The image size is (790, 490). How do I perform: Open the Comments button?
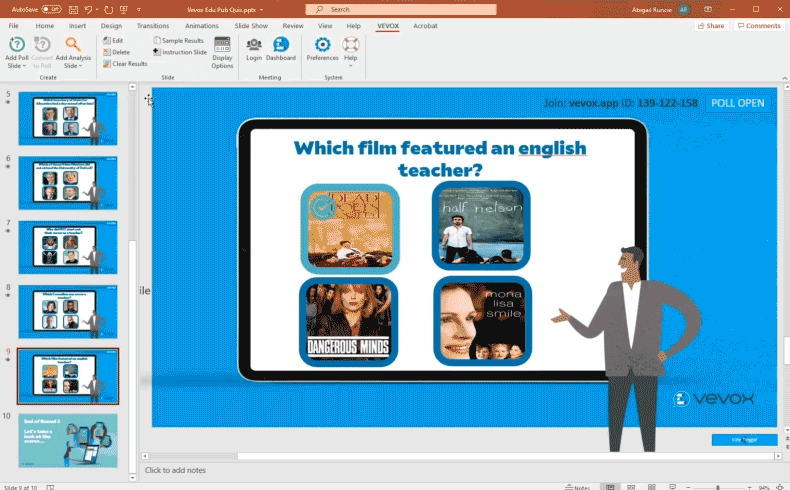pos(759,26)
